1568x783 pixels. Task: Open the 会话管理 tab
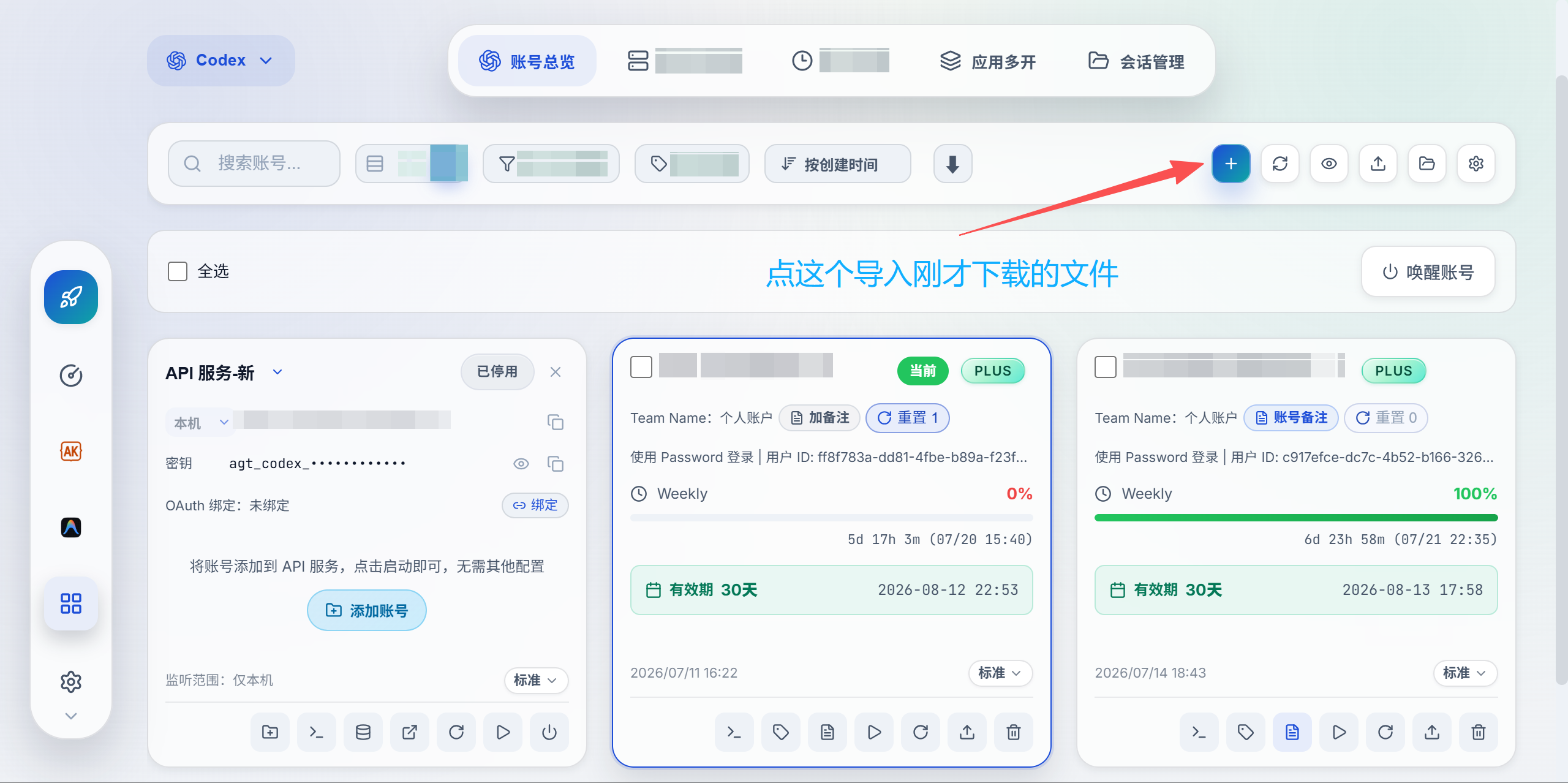1136,61
